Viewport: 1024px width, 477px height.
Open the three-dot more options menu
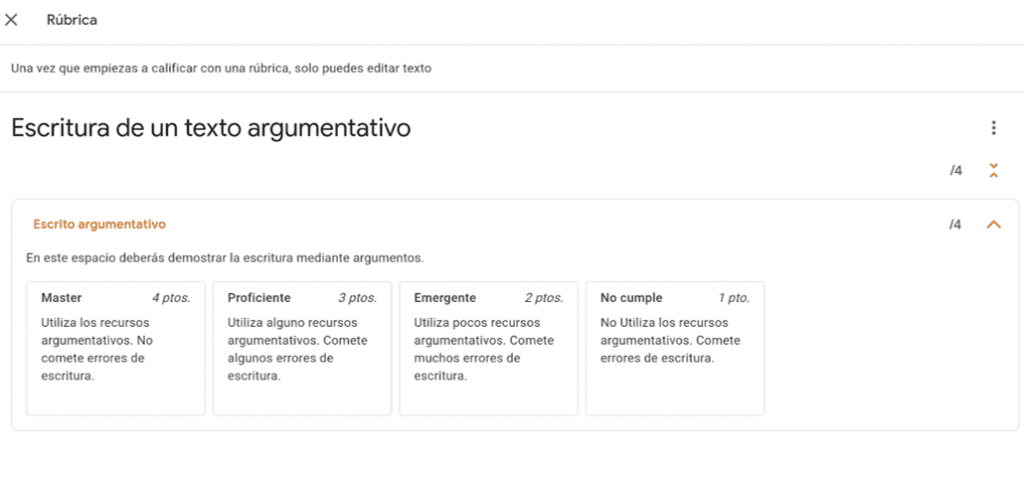click(993, 128)
